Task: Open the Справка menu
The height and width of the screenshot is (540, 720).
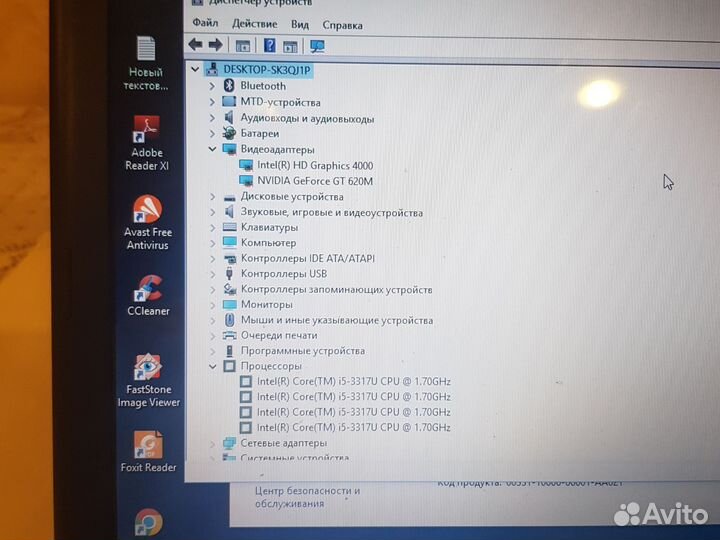Action: 342,25
